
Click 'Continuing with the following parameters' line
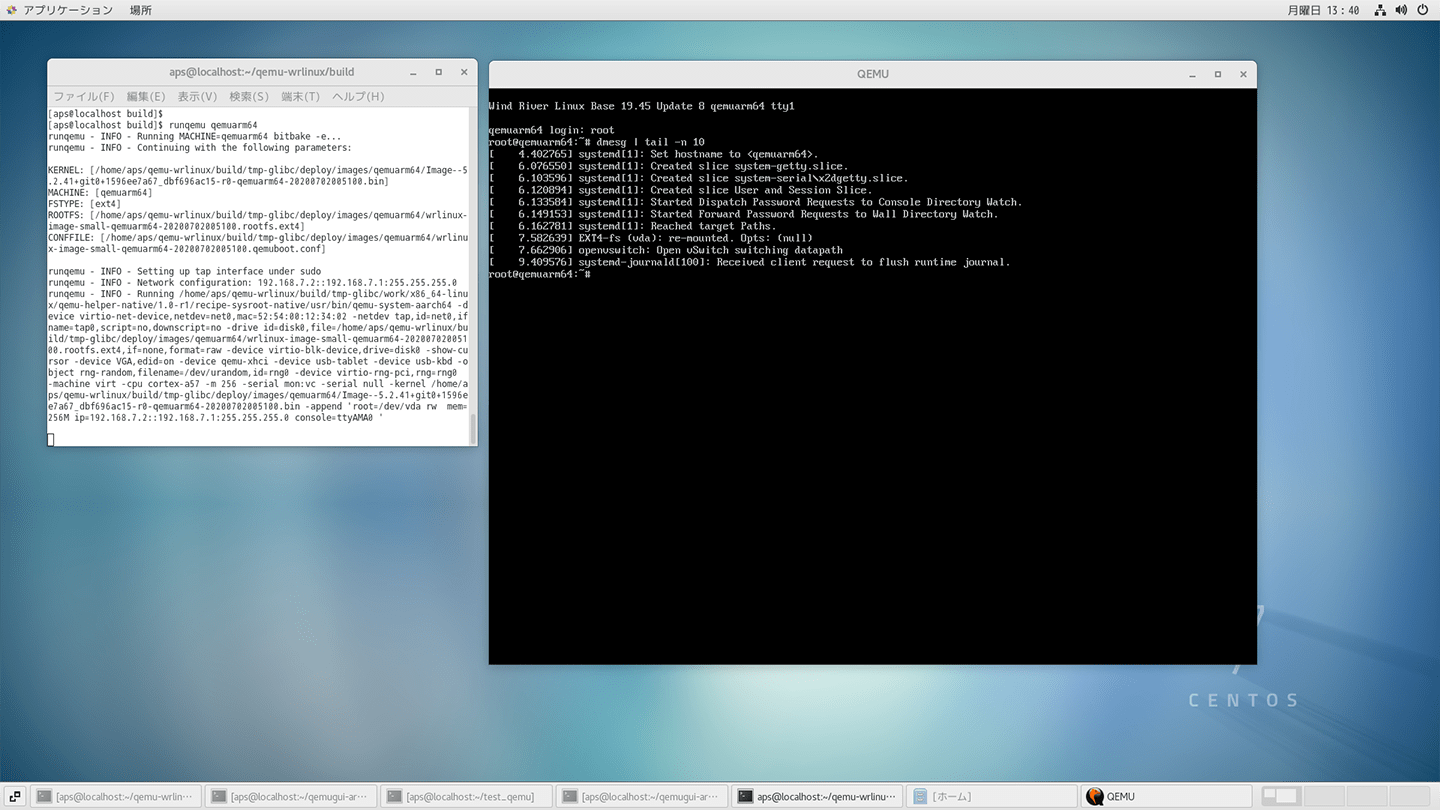click(200, 148)
